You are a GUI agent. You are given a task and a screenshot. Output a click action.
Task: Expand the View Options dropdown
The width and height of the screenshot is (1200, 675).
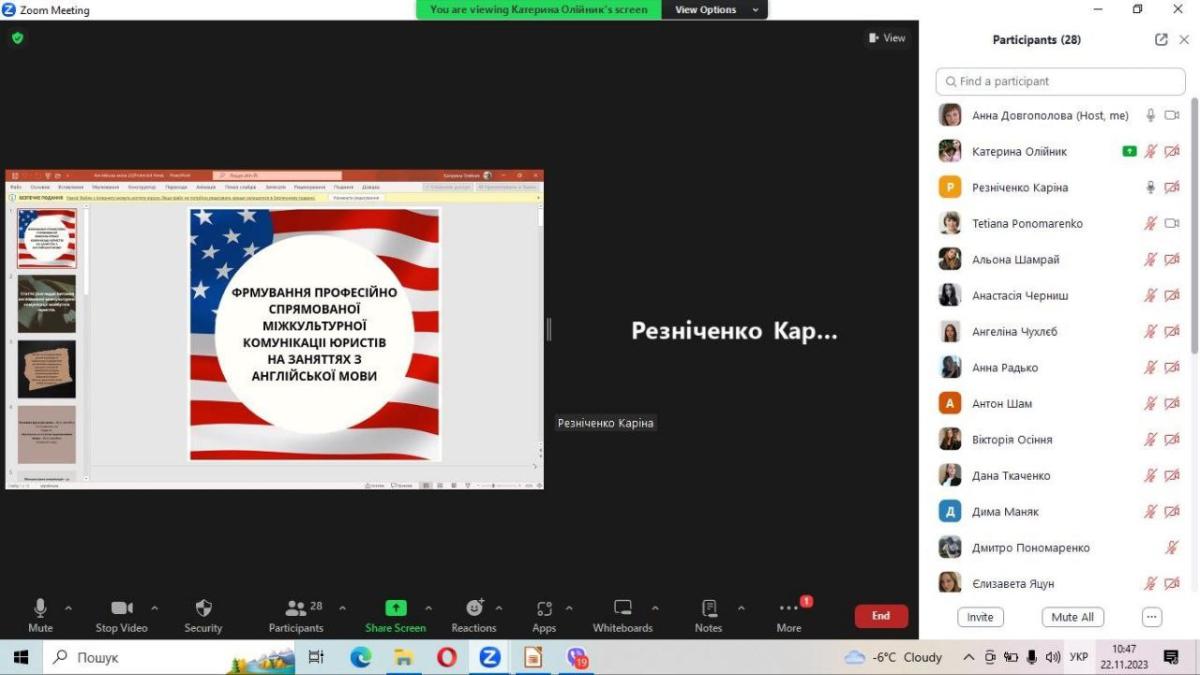pyautogui.click(x=714, y=10)
